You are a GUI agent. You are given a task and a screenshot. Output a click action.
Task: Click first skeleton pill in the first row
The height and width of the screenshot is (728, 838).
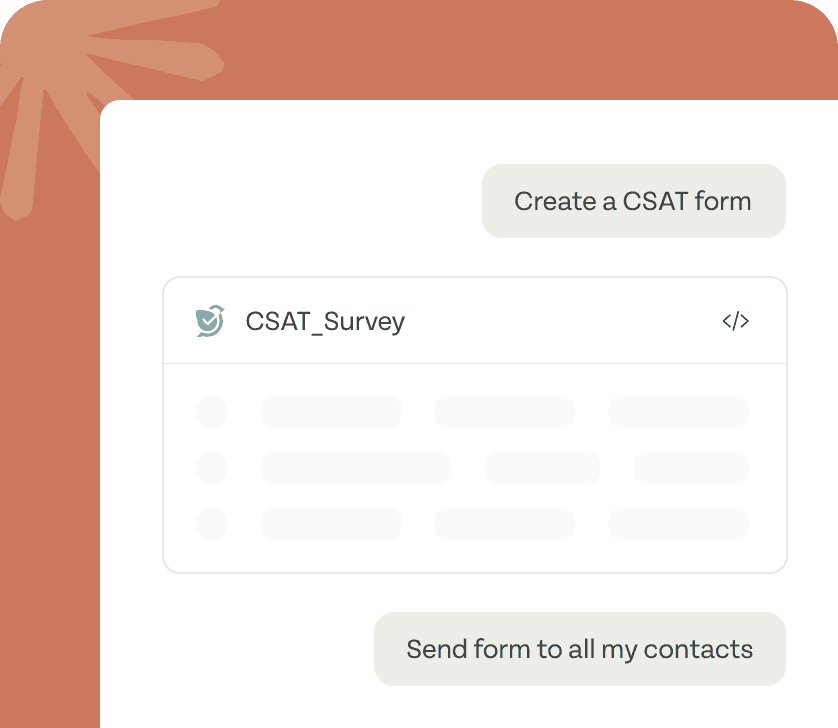(x=331, y=412)
